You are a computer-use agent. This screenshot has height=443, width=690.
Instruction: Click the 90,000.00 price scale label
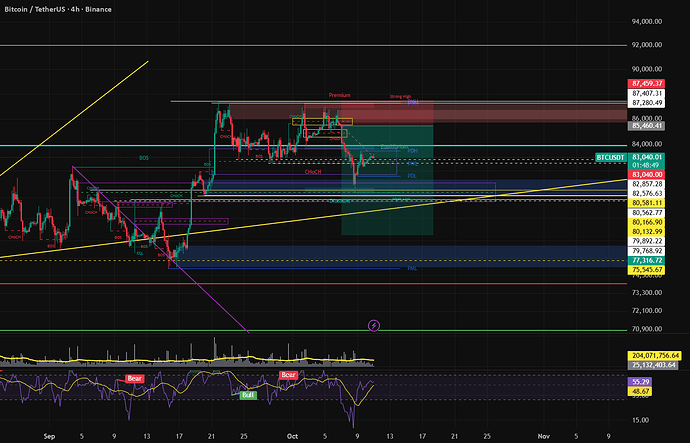(647, 69)
